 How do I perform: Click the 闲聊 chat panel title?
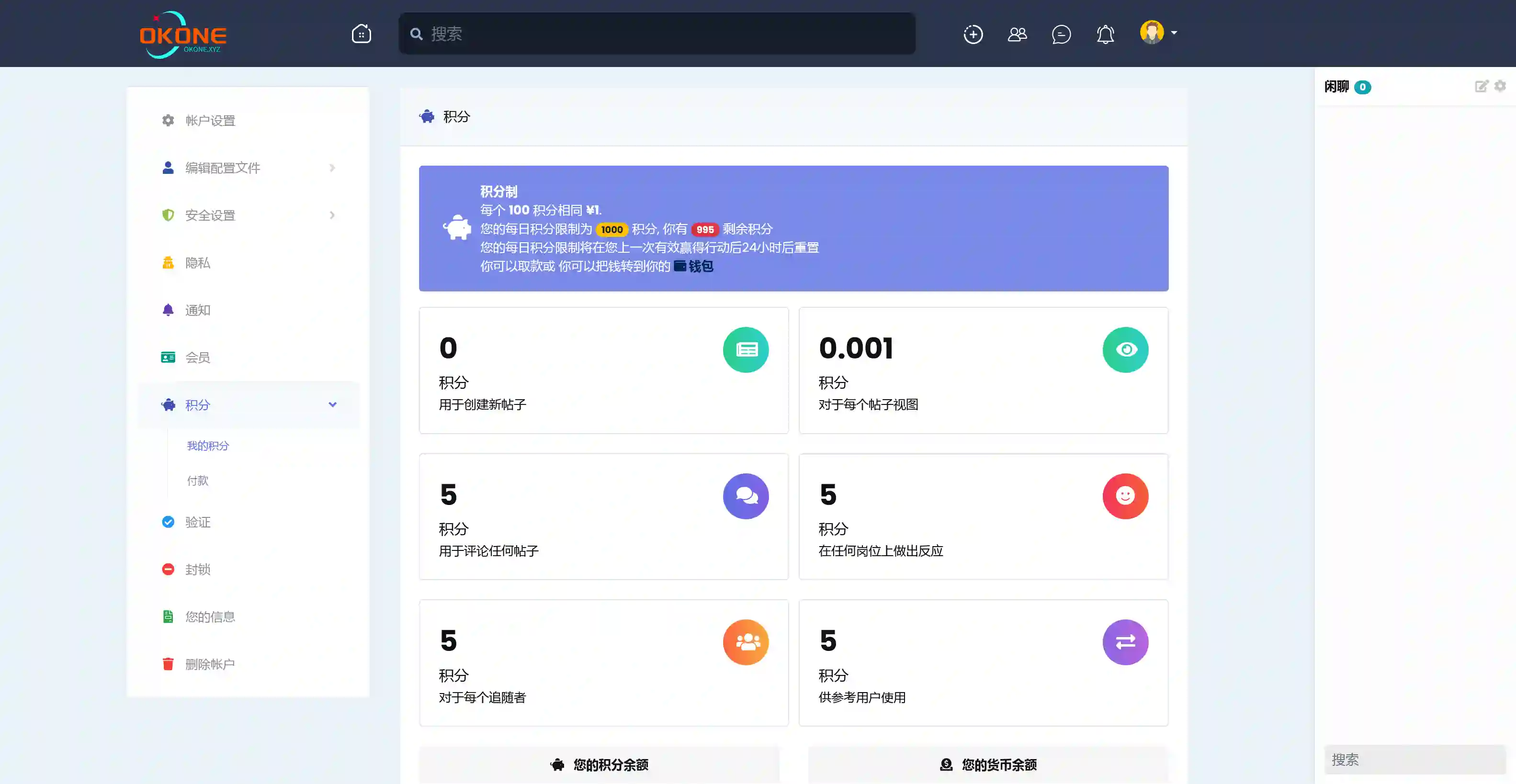coord(1336,87)
